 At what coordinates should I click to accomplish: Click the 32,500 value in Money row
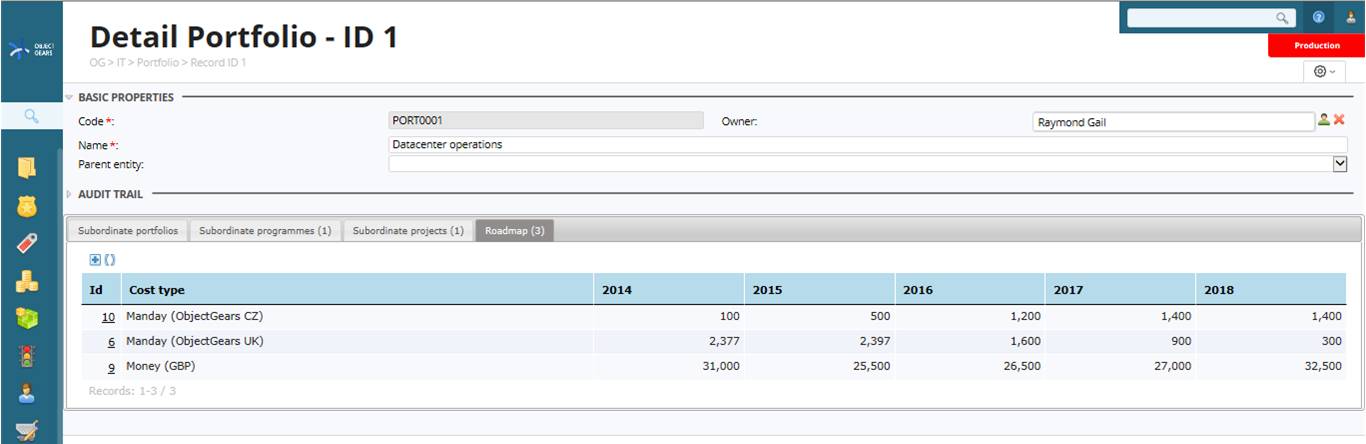click(1322, 367)
